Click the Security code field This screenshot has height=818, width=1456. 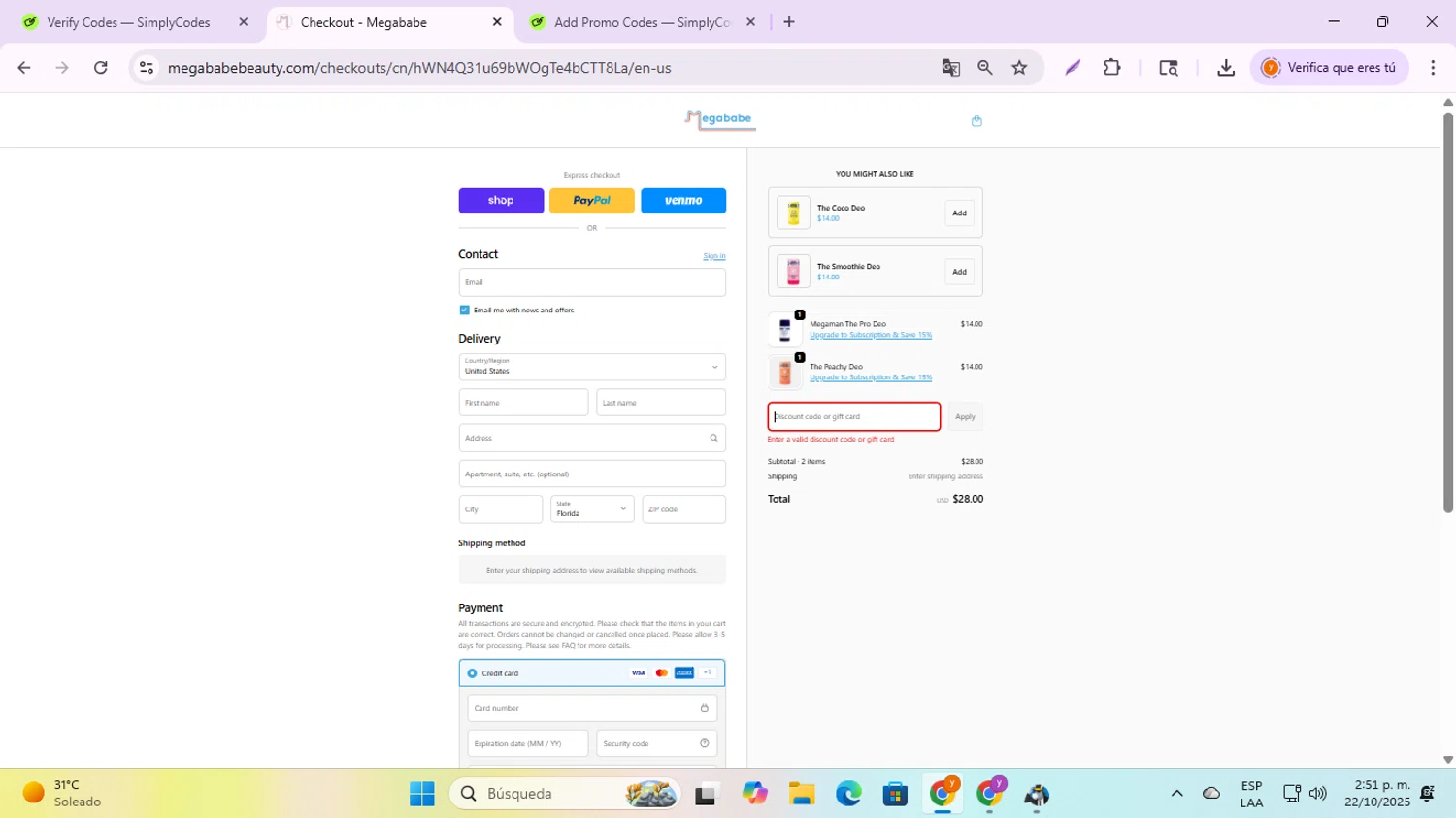[657, 743]
